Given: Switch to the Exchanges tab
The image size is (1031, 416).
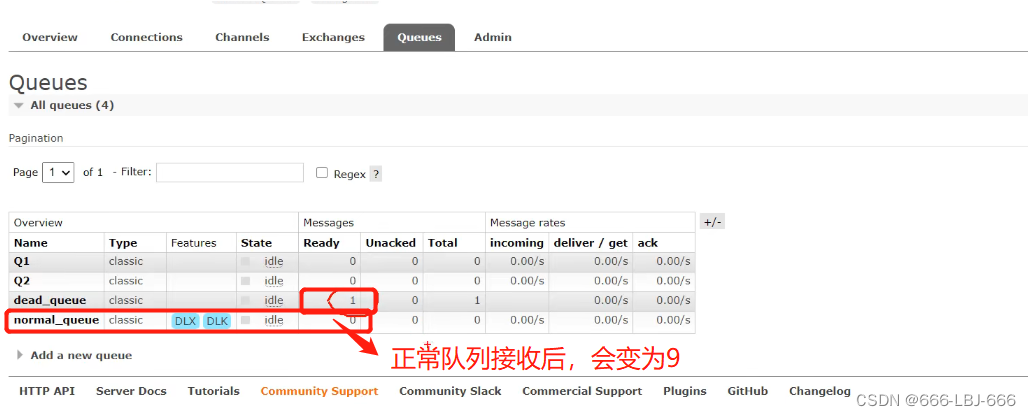Looking at the screenshot, I should (x=333, y=38).
